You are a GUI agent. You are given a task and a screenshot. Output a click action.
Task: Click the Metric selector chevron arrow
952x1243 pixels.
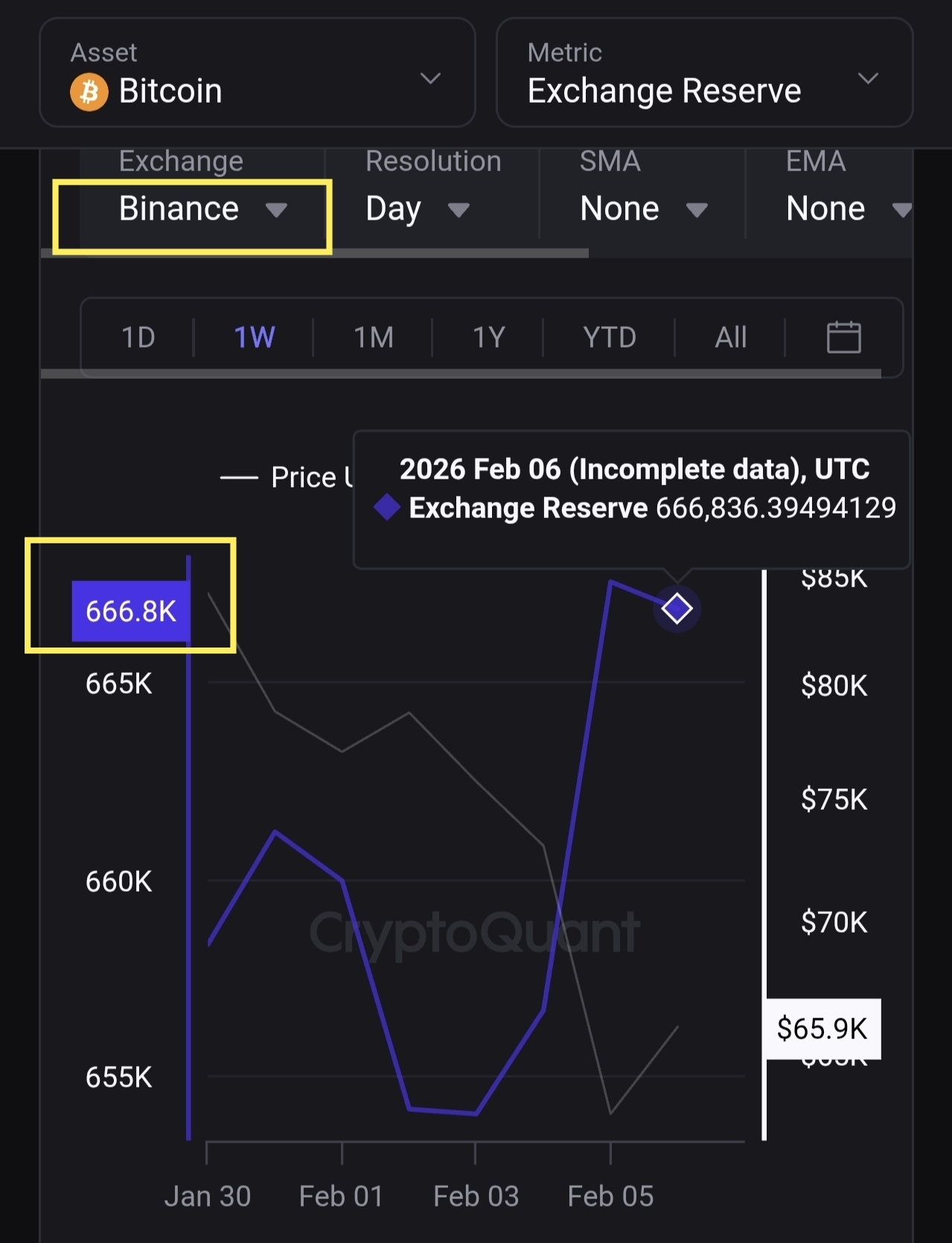(x=867, y=79)
